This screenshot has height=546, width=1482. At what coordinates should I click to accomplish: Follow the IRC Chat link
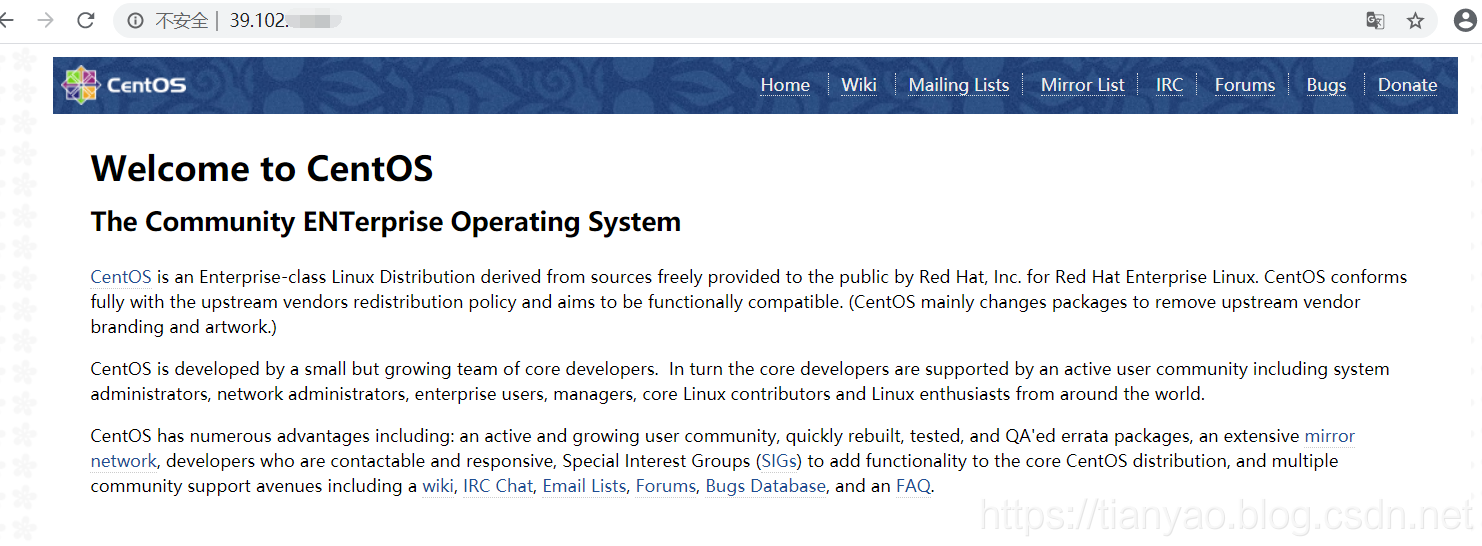(498, 486)
